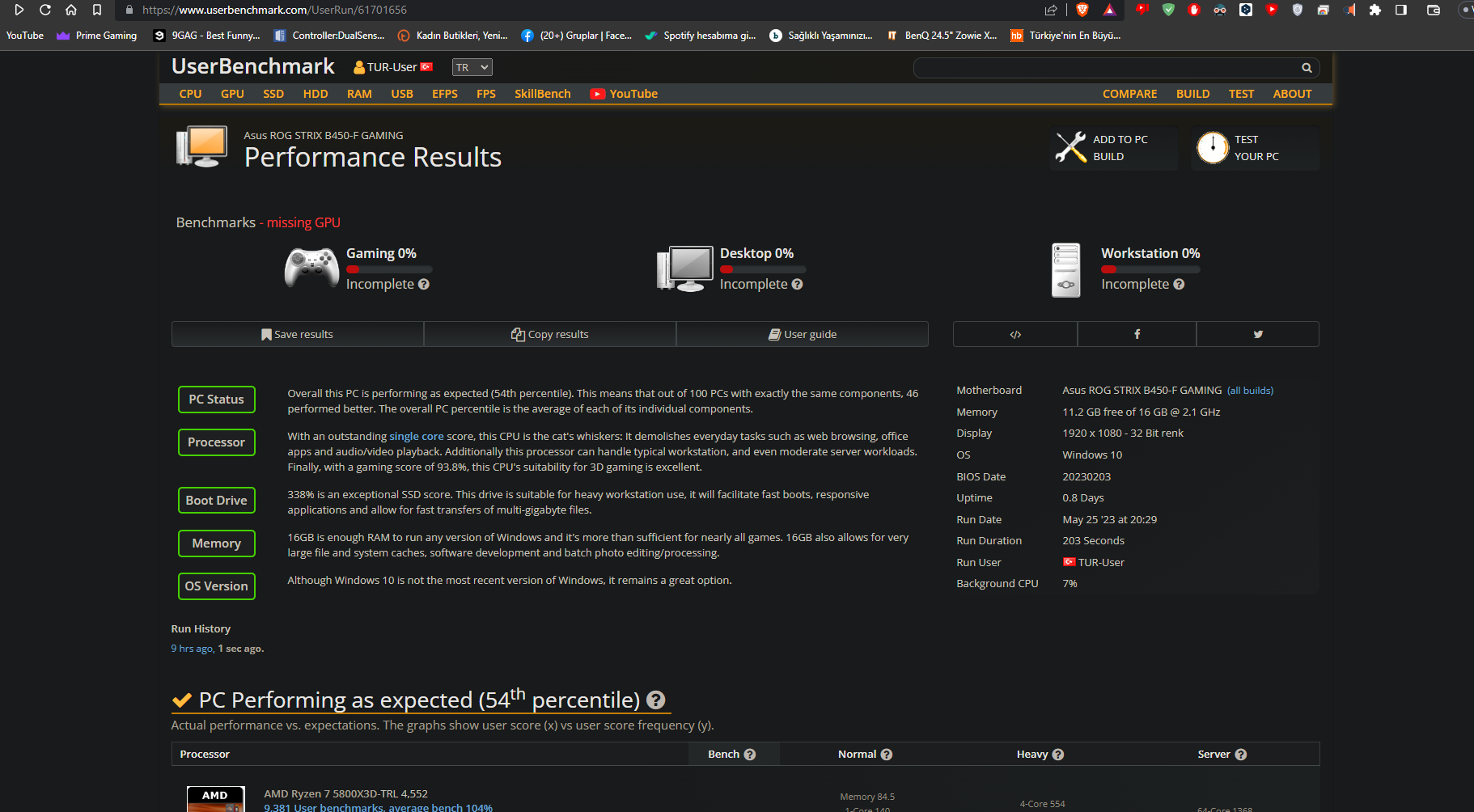The width and height of the screenshot is (1474, 812).
Task: Click the search magnifier icon on UserBenchmark
Action: (1307, 68)
